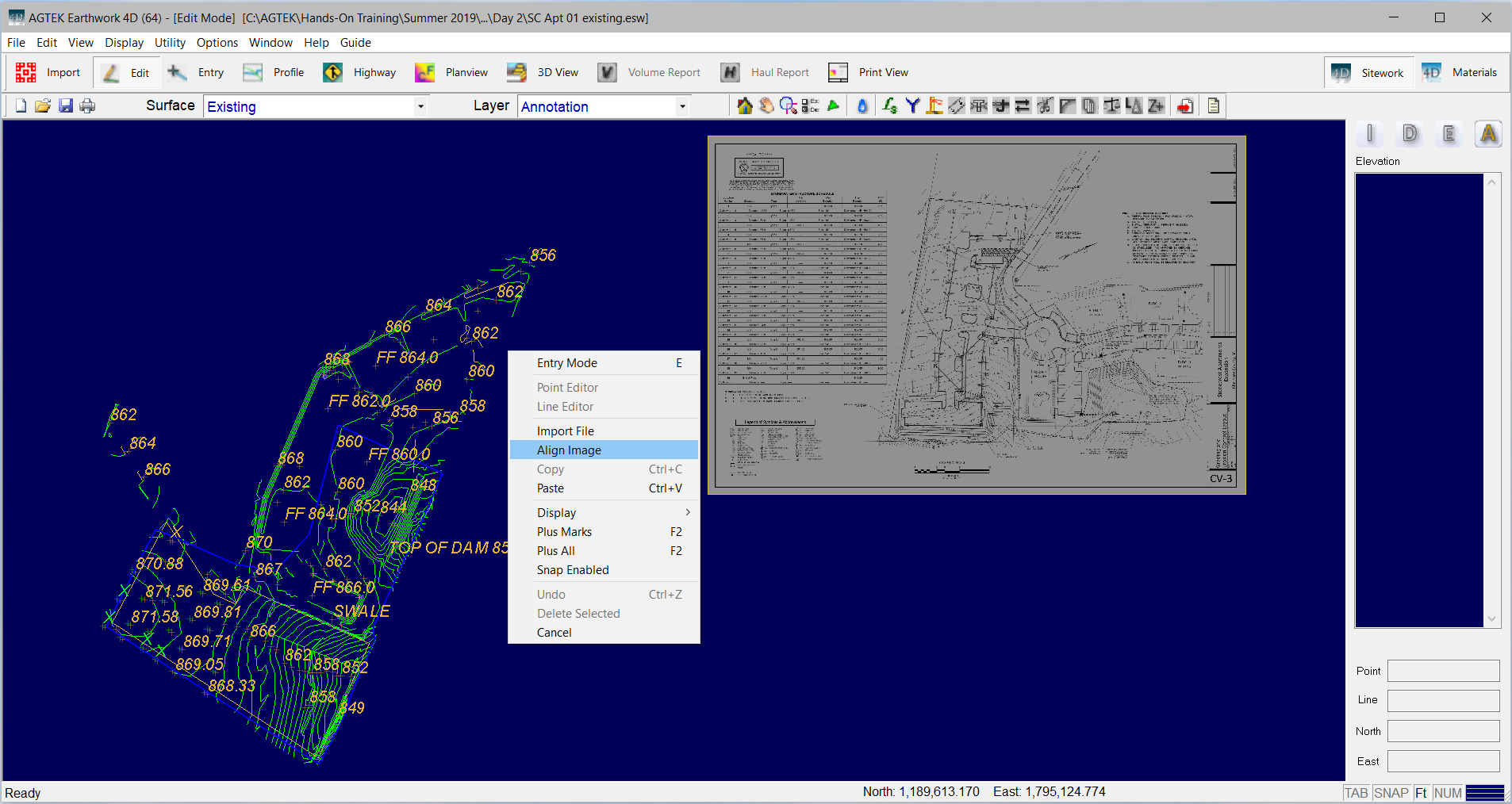Viewport: 1512px width, 804px height.
Task: Expand the Surface dropdown showing Existing
Action: point(420,106)
